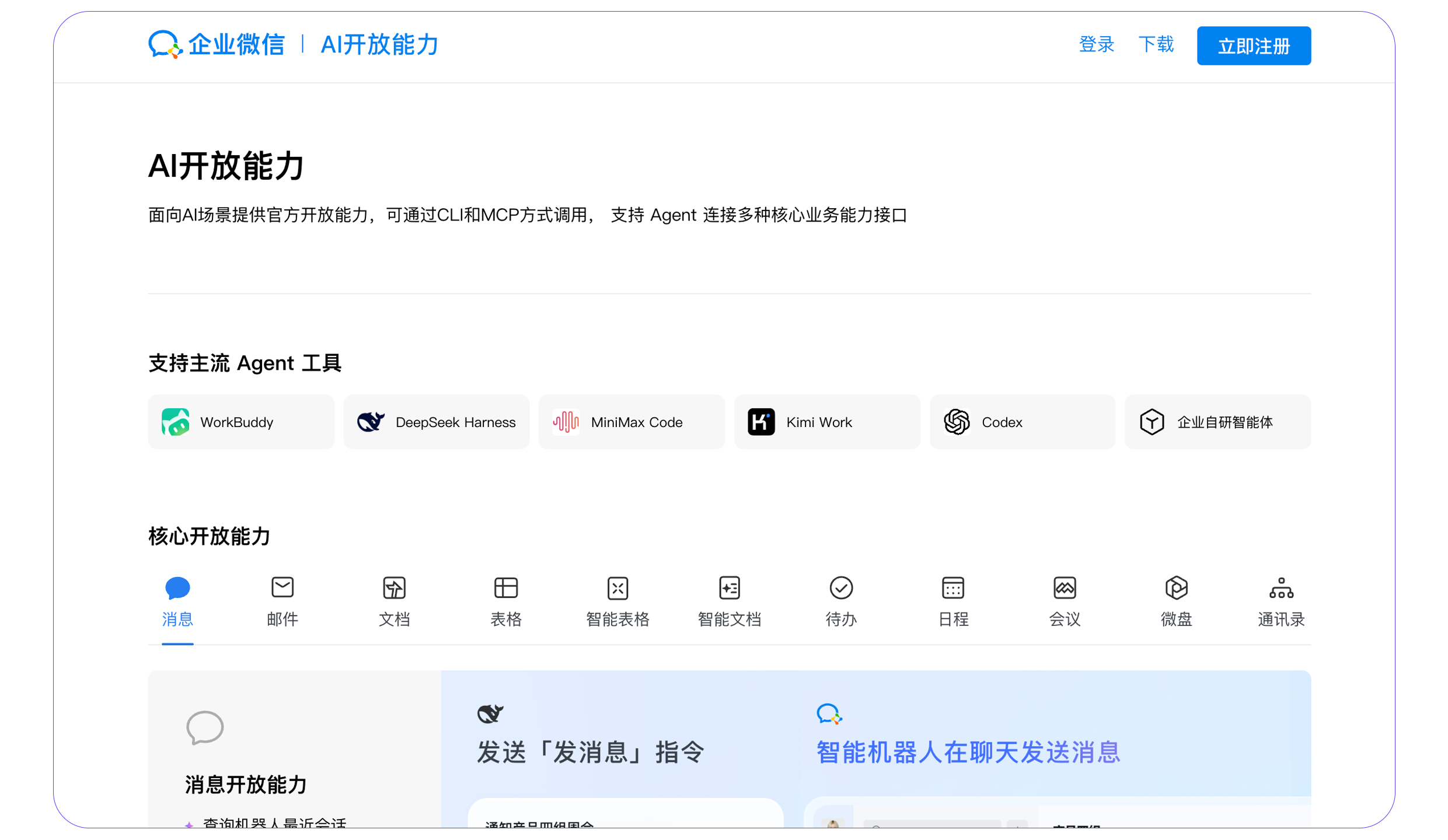Open the 下载 link
Image resolution: width=1448 pixels, height=840 pixels.
tap(1156, 44)
